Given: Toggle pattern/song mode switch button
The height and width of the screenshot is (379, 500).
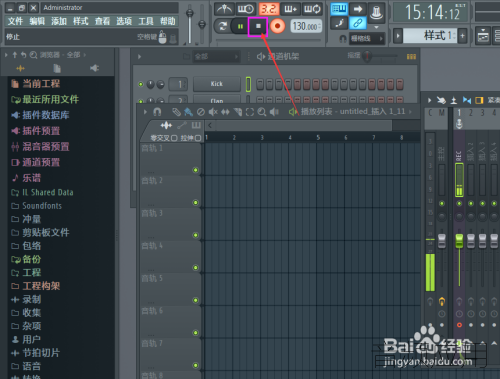Looking at the screenshot, I should (222, 26).
